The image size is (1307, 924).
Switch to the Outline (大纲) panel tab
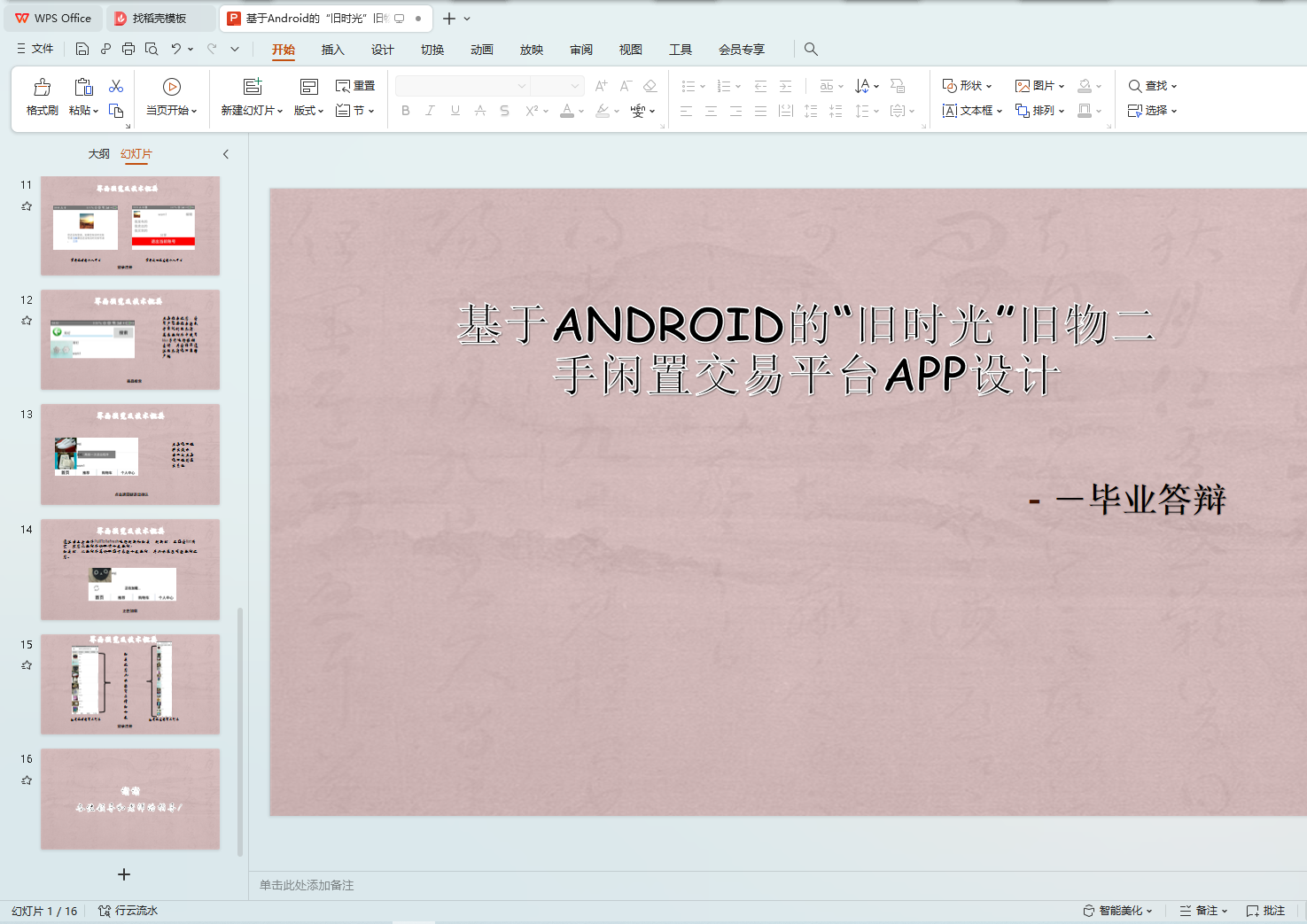98,154
